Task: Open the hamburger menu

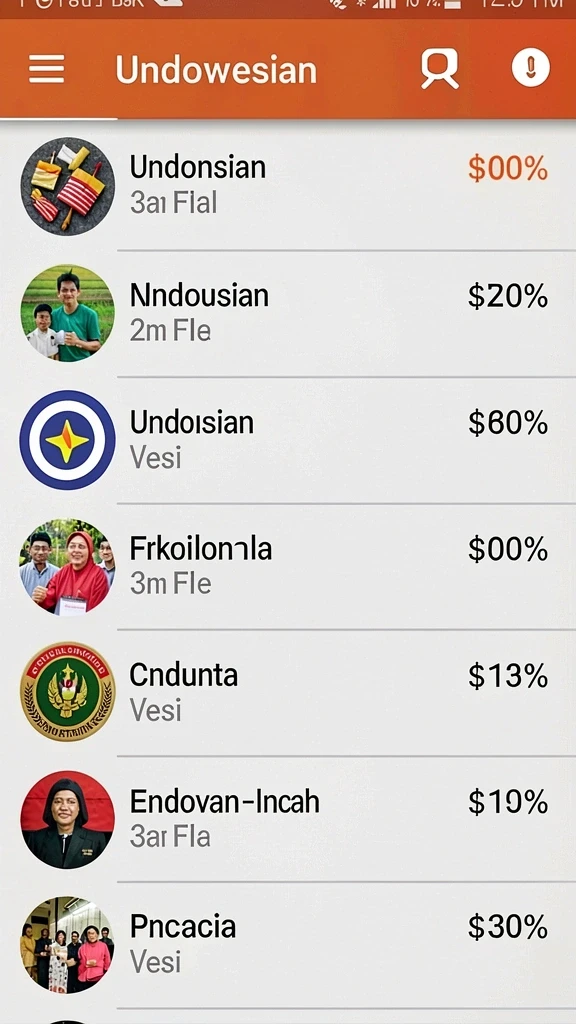Action: coord(46,69)
